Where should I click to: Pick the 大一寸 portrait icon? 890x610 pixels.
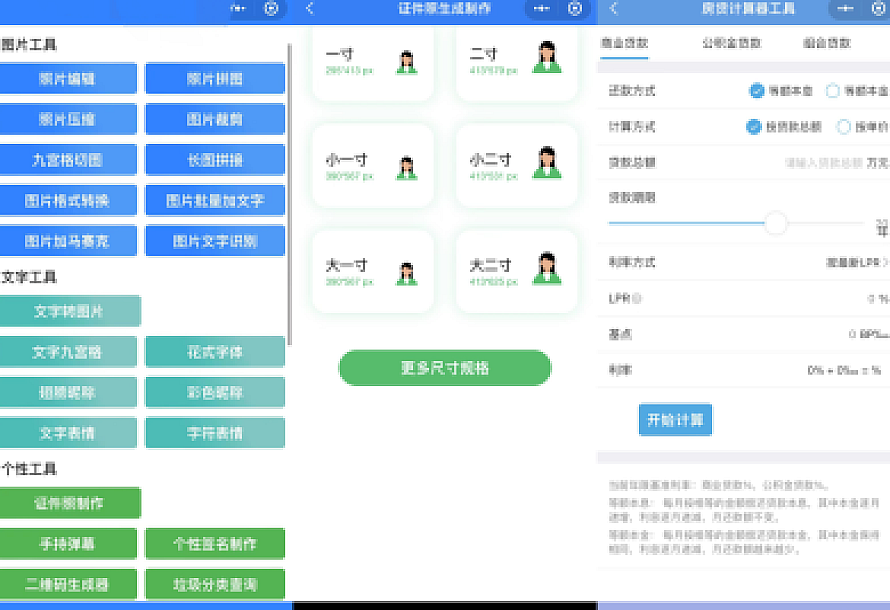point(407,273)
